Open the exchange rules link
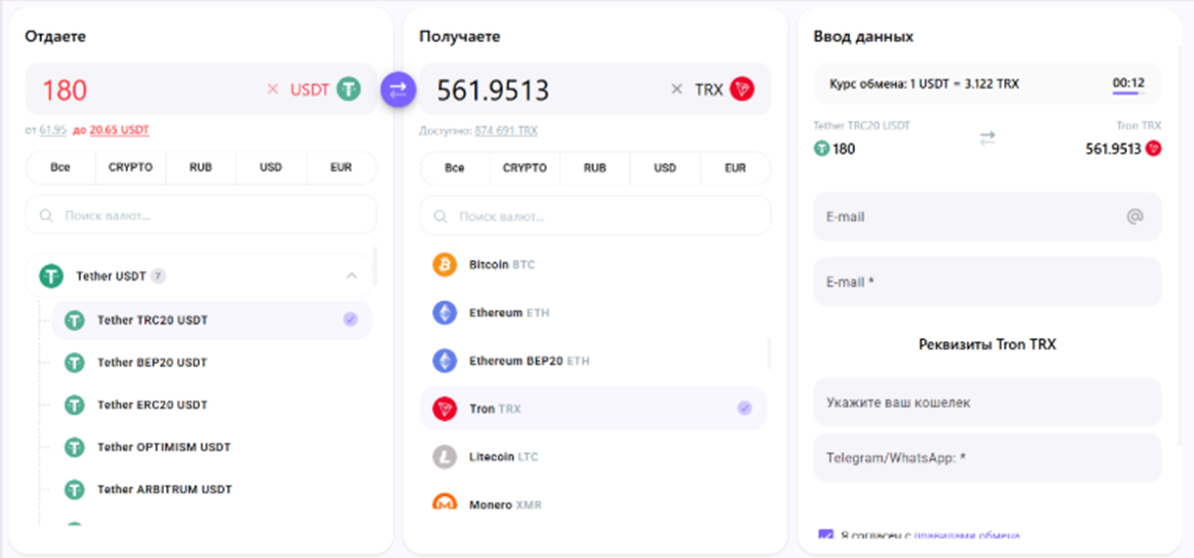Viewport: 1194px width, 558px height. click(x=966, y=535)
